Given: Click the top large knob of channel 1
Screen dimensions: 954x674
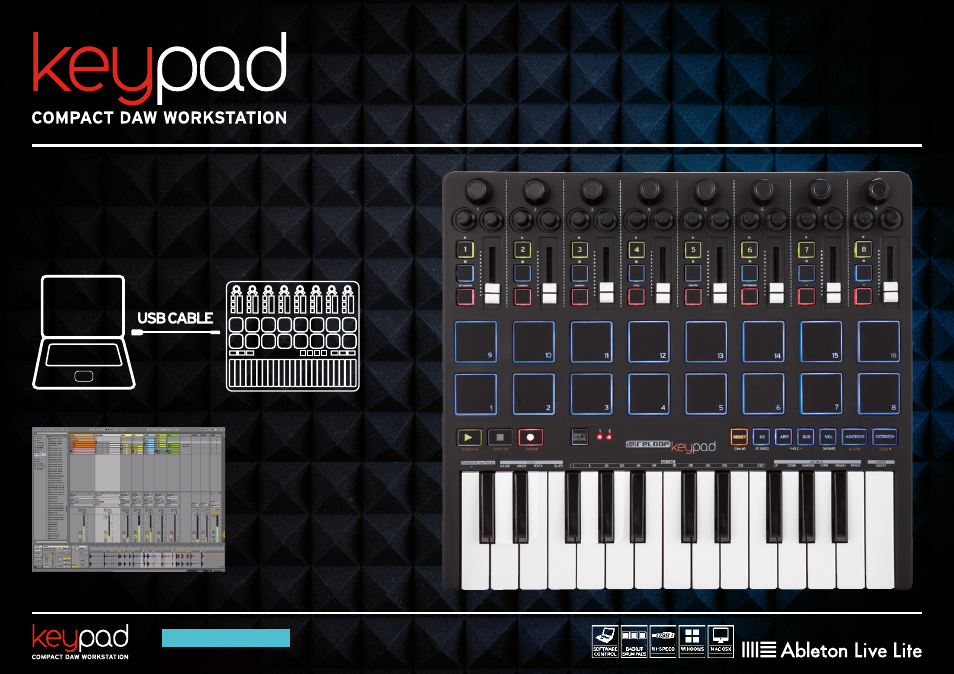Looking at the screenshot, I should tap(478, 190).
